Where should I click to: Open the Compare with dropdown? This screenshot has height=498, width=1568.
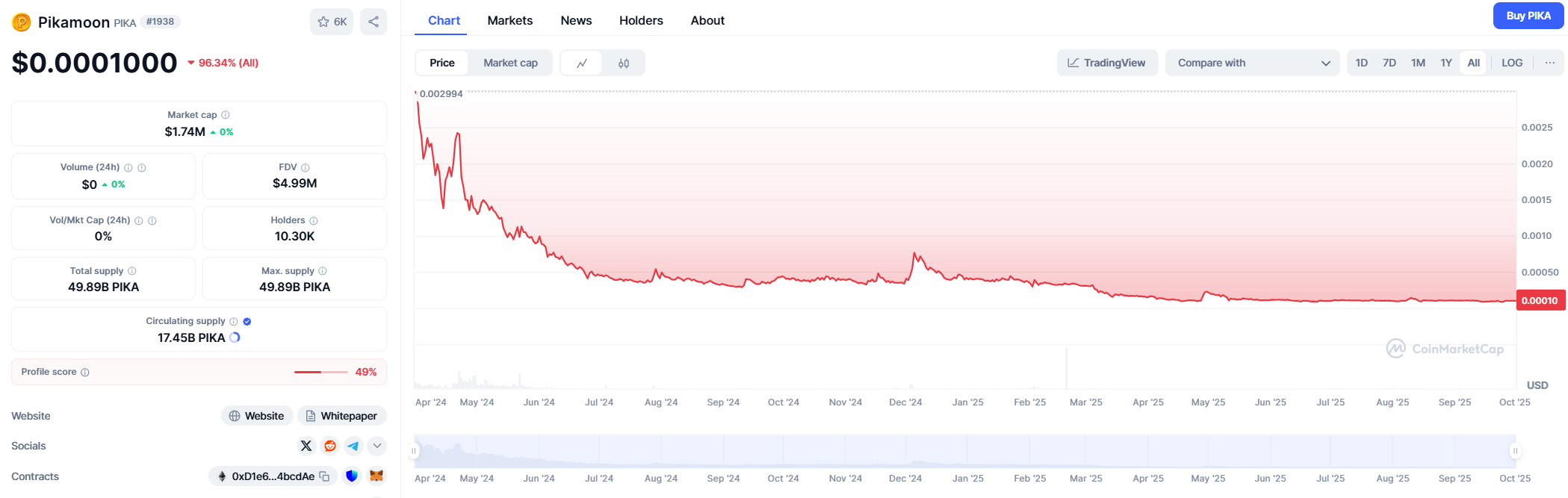click(x=1253, y=63)
